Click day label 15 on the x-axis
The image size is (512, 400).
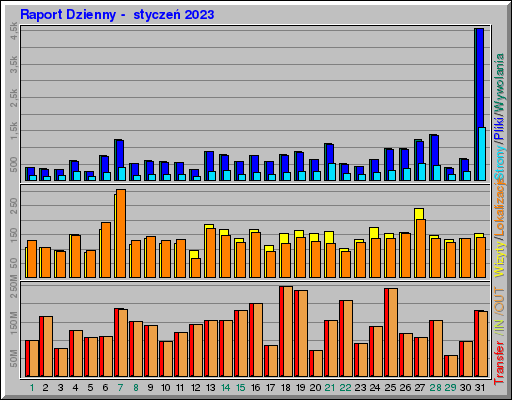(241, 388)
